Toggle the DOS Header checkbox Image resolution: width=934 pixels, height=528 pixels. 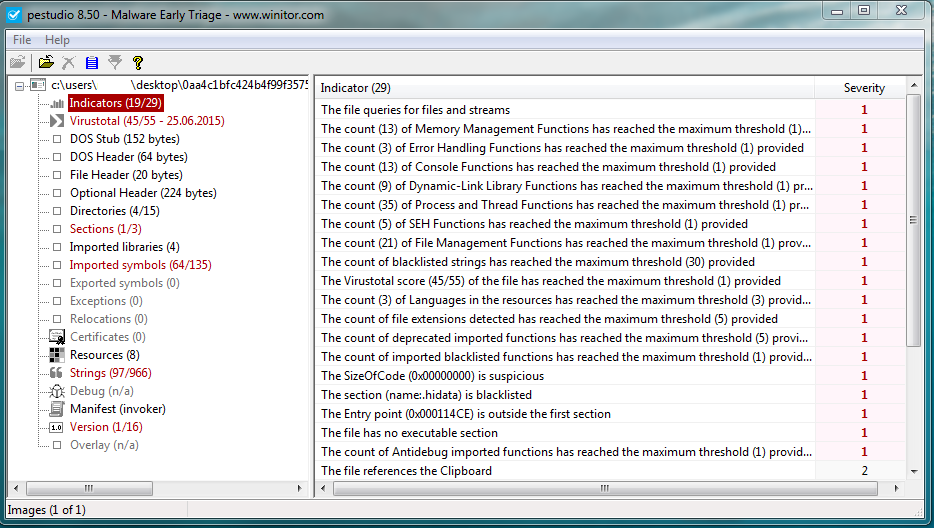(57, 157)
